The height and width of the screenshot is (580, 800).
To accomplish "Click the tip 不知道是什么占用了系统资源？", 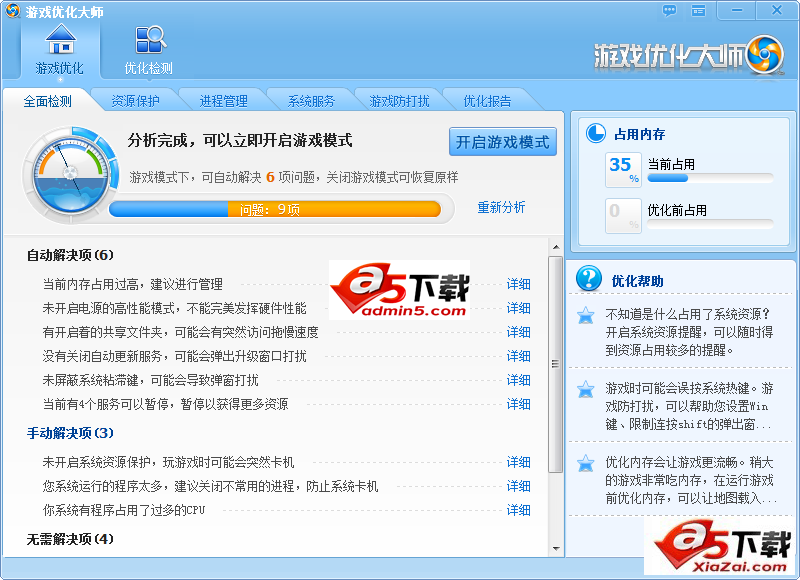I will click(x=689, y=332).
